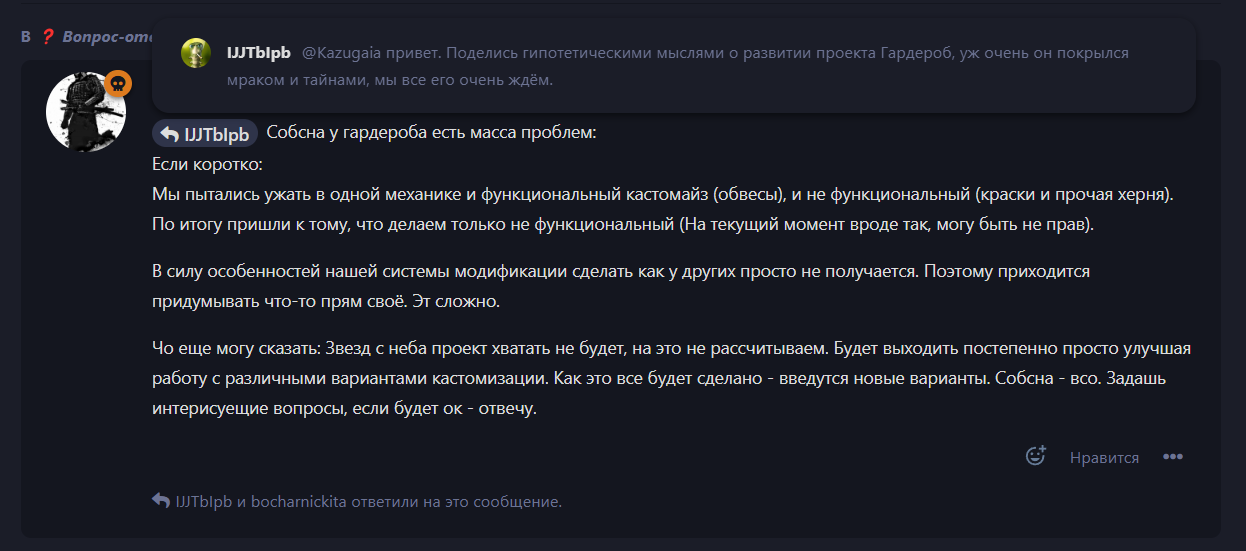Click the small green avatar in quoted preview
The image size is (1246, 551).
[196, 53]
